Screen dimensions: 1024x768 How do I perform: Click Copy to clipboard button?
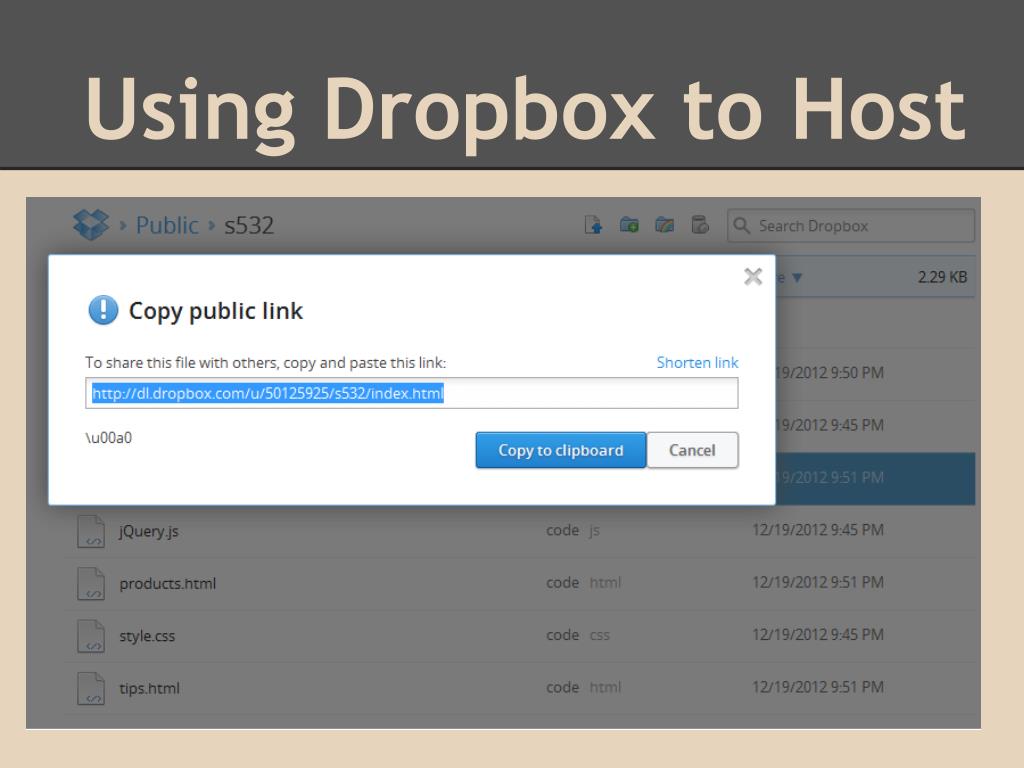tap(560, 450)
